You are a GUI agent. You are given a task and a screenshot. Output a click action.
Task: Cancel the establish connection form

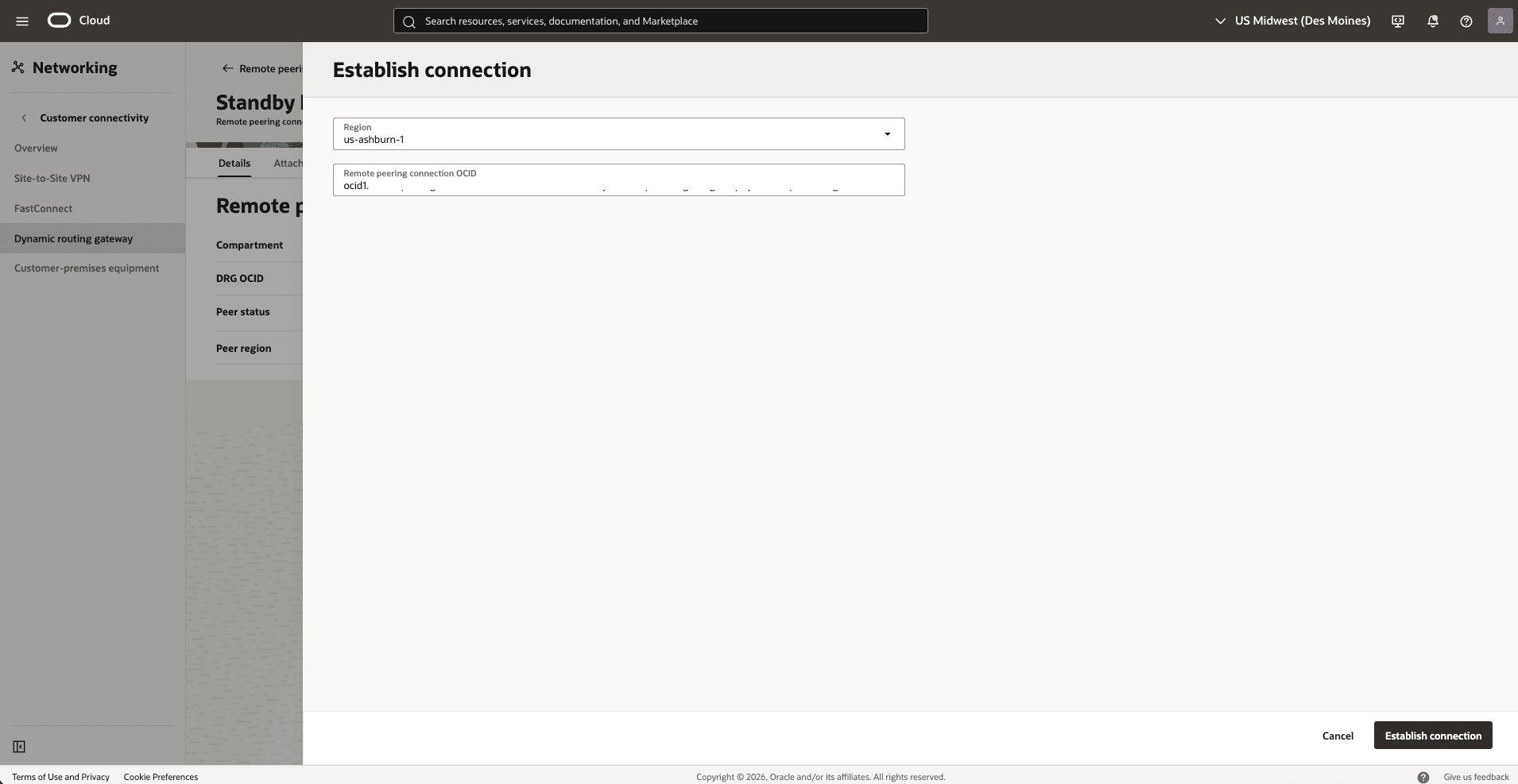click(x=1338, y=735)
